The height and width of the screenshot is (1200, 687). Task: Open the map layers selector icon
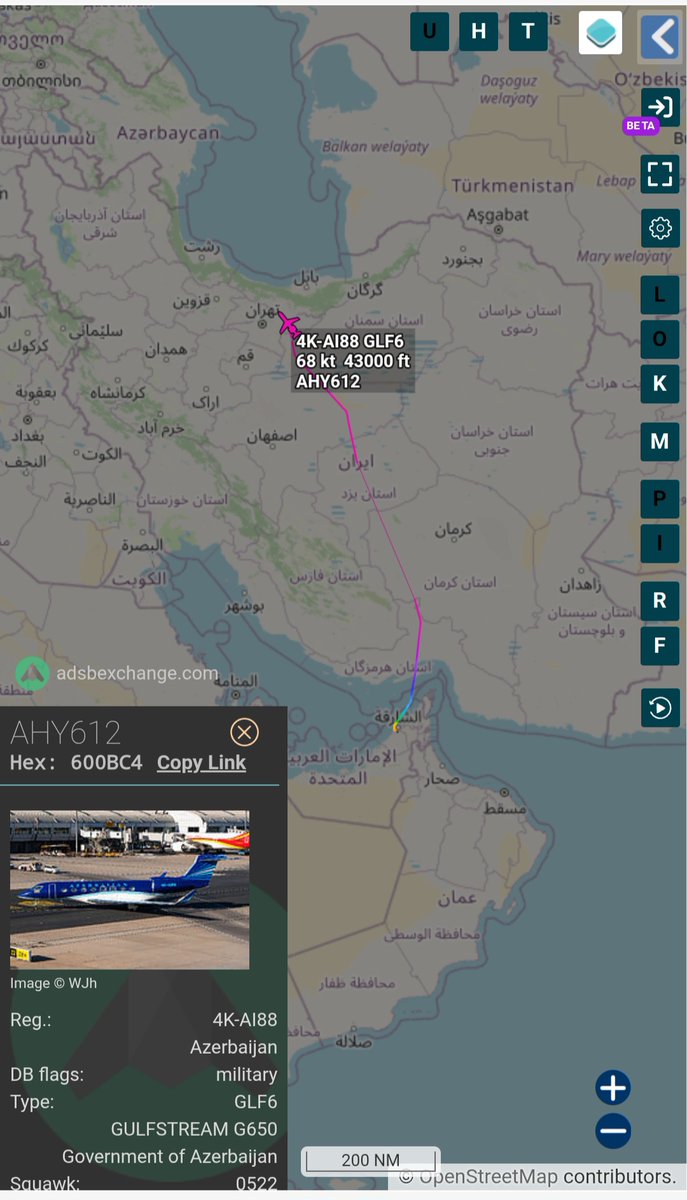pyautogui.click(x=600, y=32)
